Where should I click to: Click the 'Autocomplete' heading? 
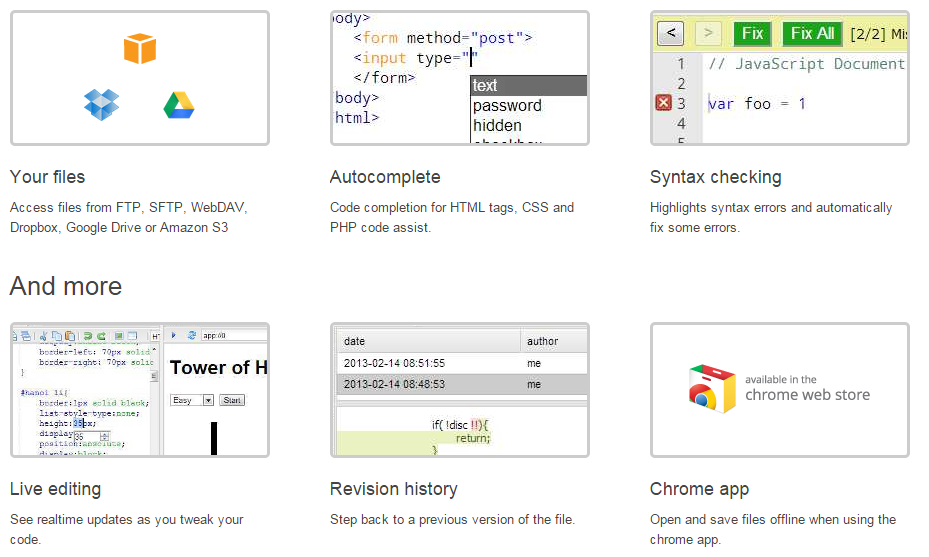(x=385, y=177)
